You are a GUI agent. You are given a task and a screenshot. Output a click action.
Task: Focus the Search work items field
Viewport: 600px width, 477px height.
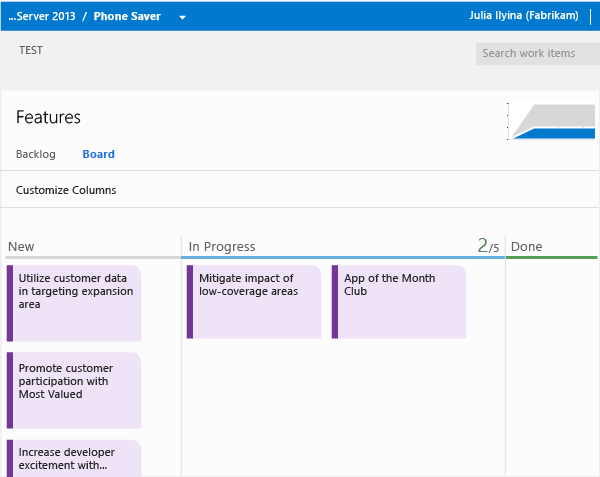538,54
